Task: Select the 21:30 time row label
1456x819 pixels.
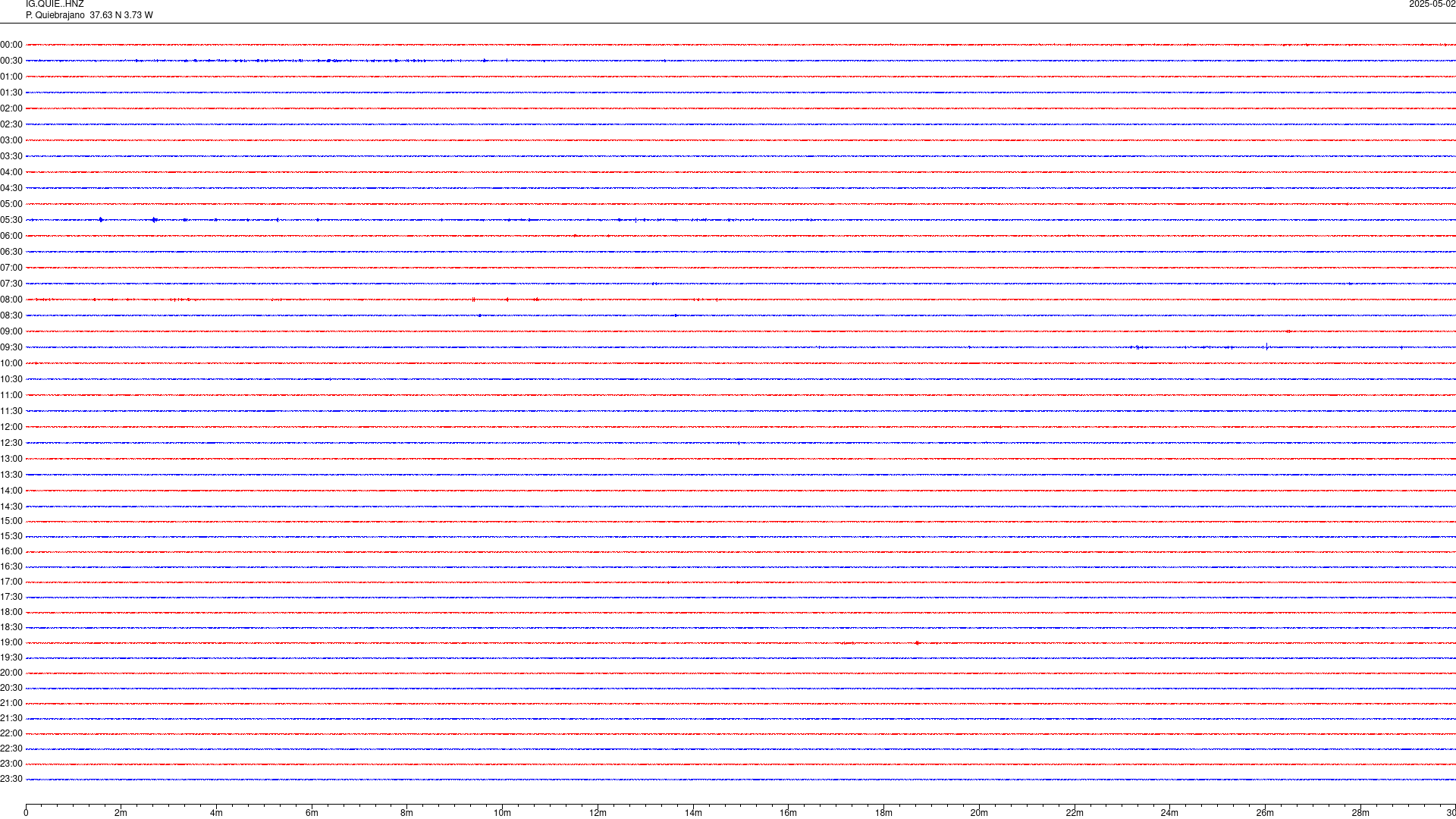Action: click(11, 718)
